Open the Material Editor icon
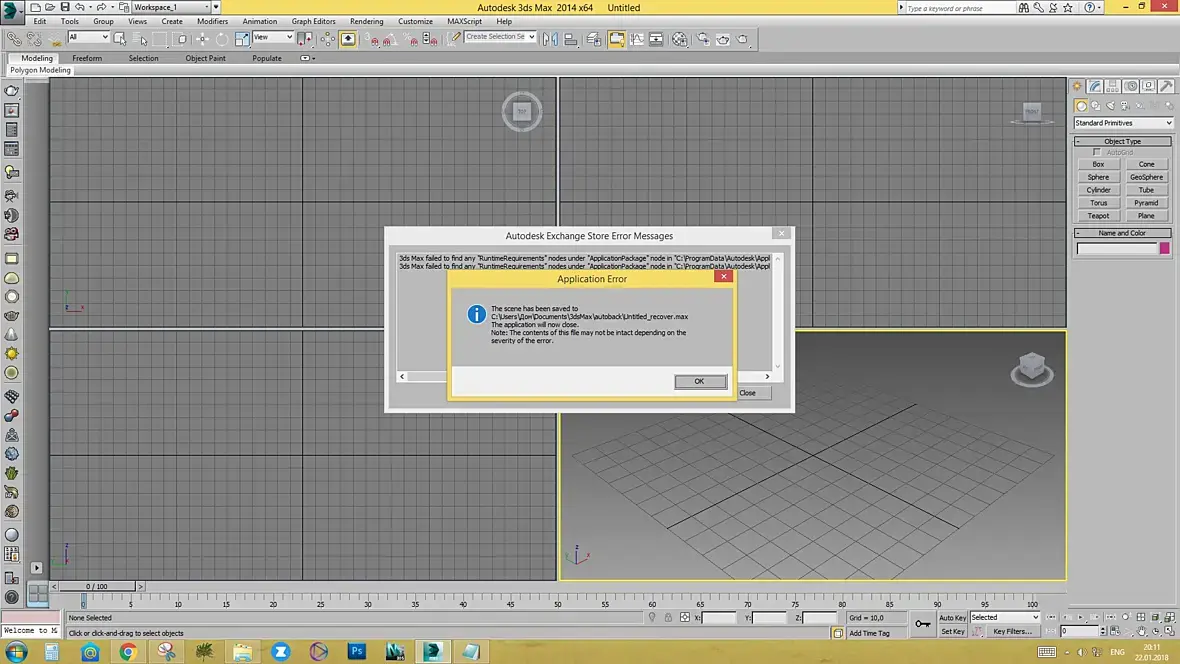The width and height of the screenshot is (1180, 664). point(680,38)
